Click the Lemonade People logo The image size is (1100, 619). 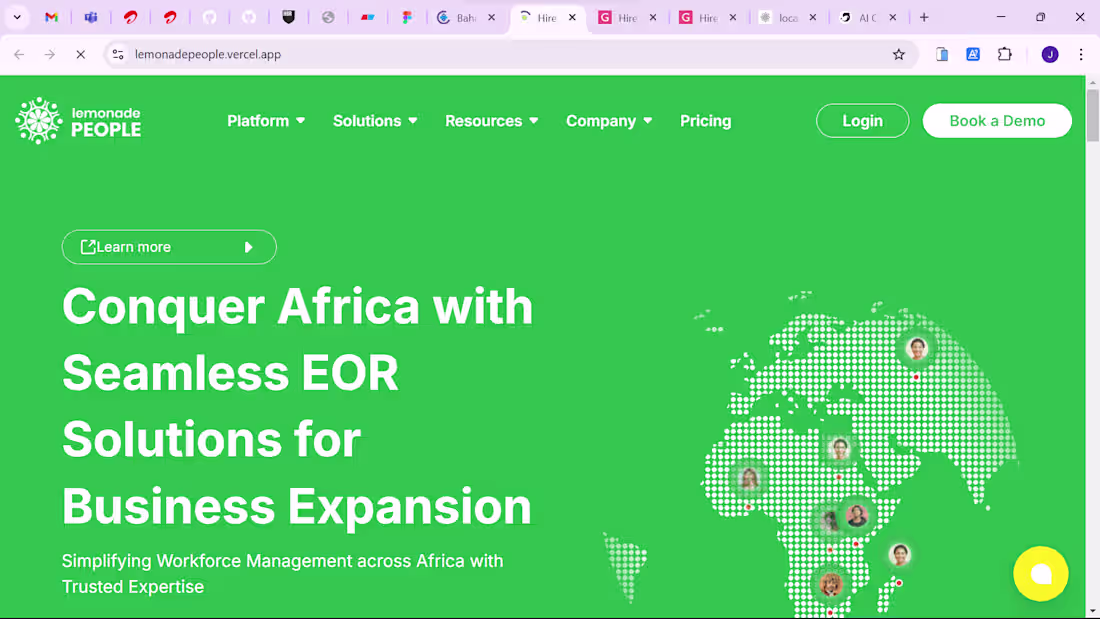(x=78, y=121)
